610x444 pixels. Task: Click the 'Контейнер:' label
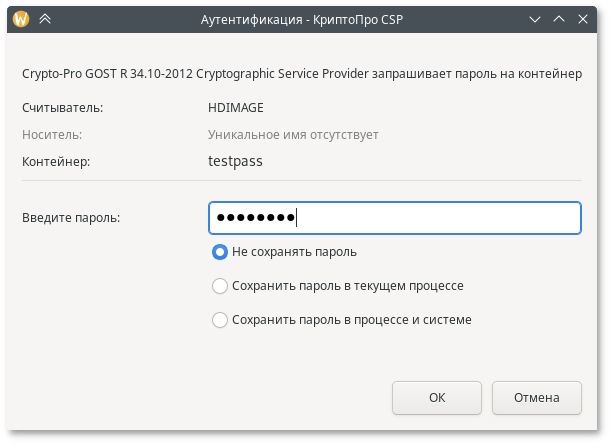click(56, 161)
